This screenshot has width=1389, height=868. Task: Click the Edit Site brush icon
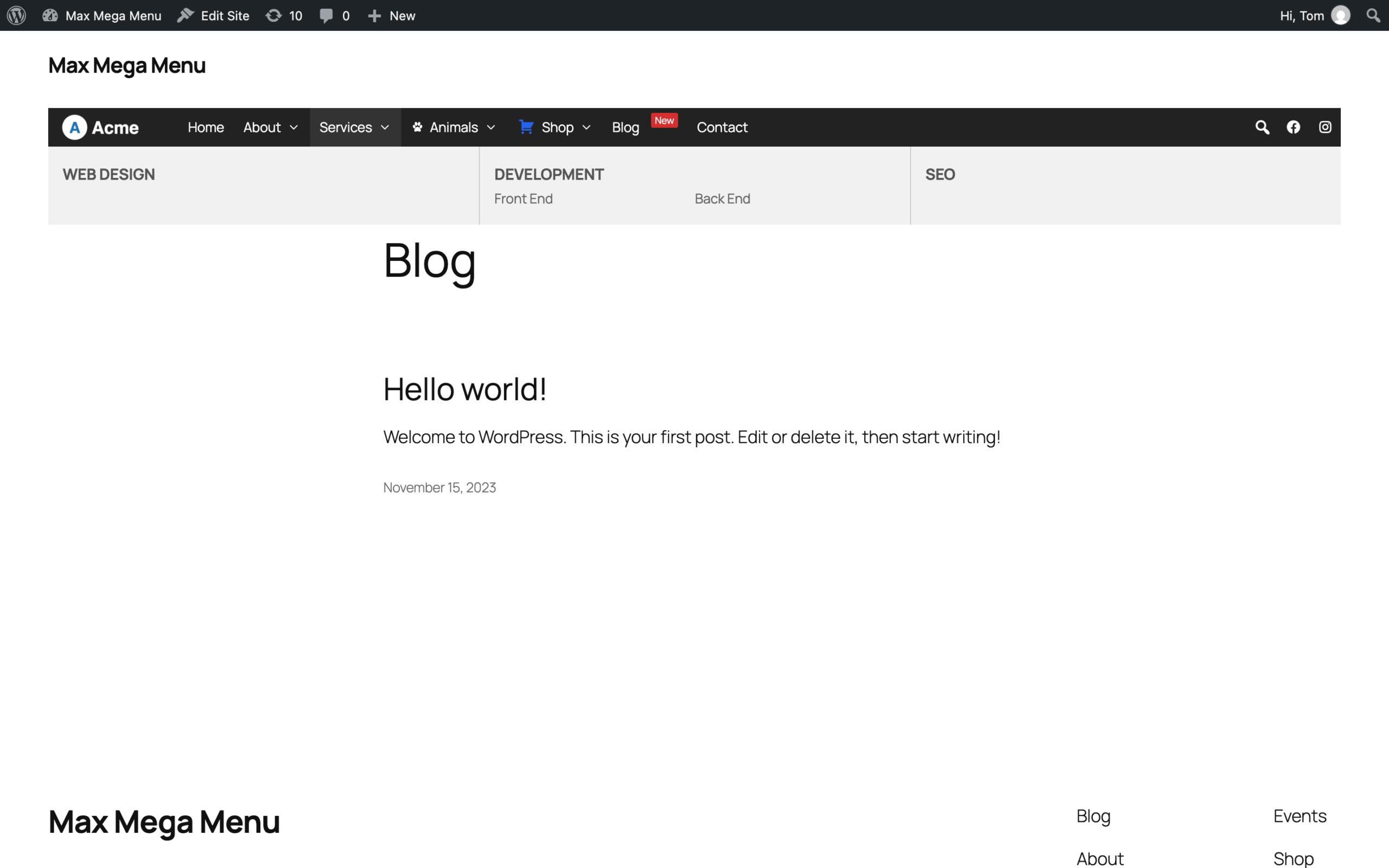tap(186, 16)
